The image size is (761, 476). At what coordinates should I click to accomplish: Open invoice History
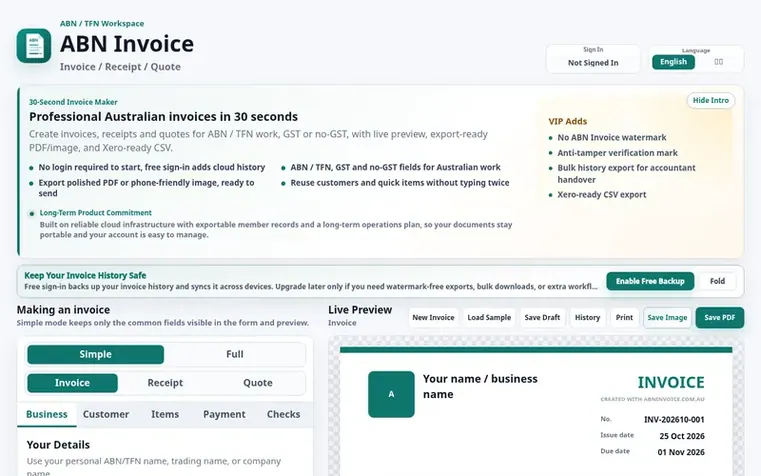click(587, 317)
